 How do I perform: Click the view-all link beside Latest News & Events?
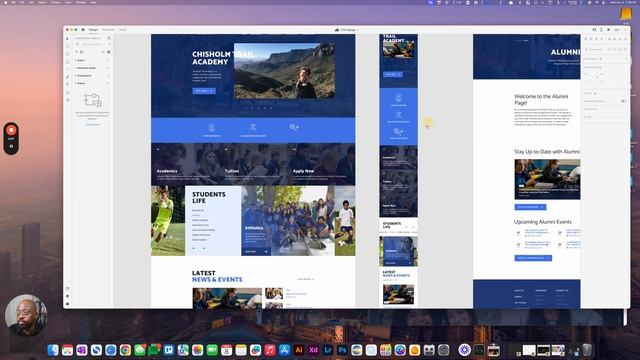tap(306, 279)
